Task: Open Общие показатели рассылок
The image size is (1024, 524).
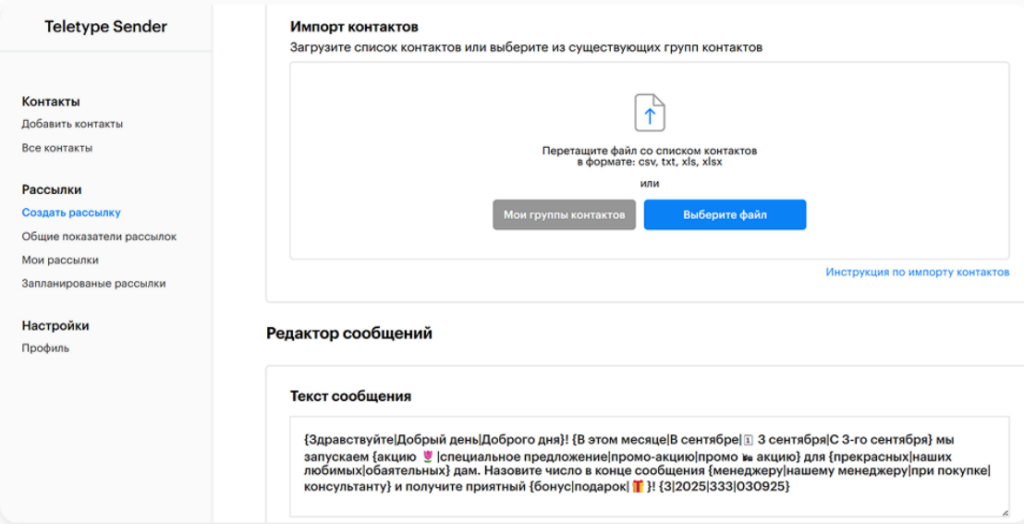Action: coord(99,236)
